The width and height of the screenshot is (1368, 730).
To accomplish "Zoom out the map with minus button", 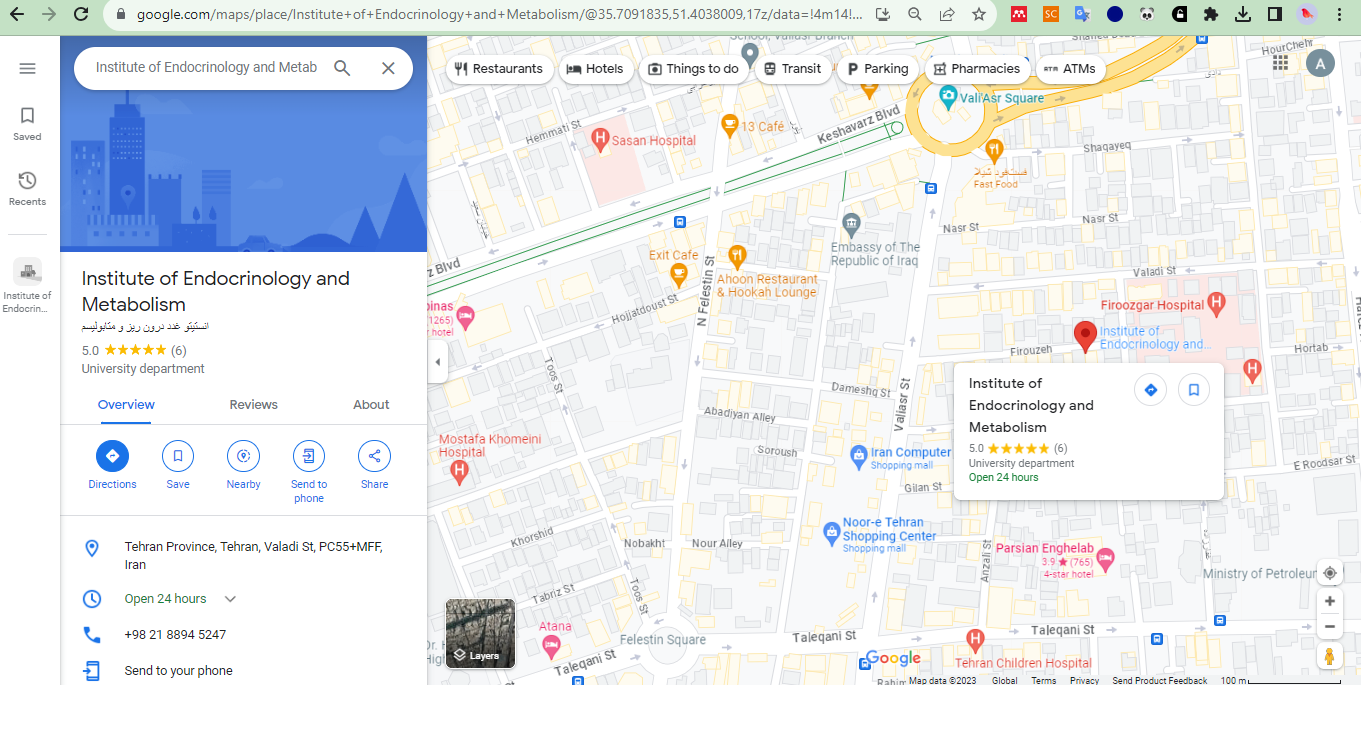I will coord(1330,627).
